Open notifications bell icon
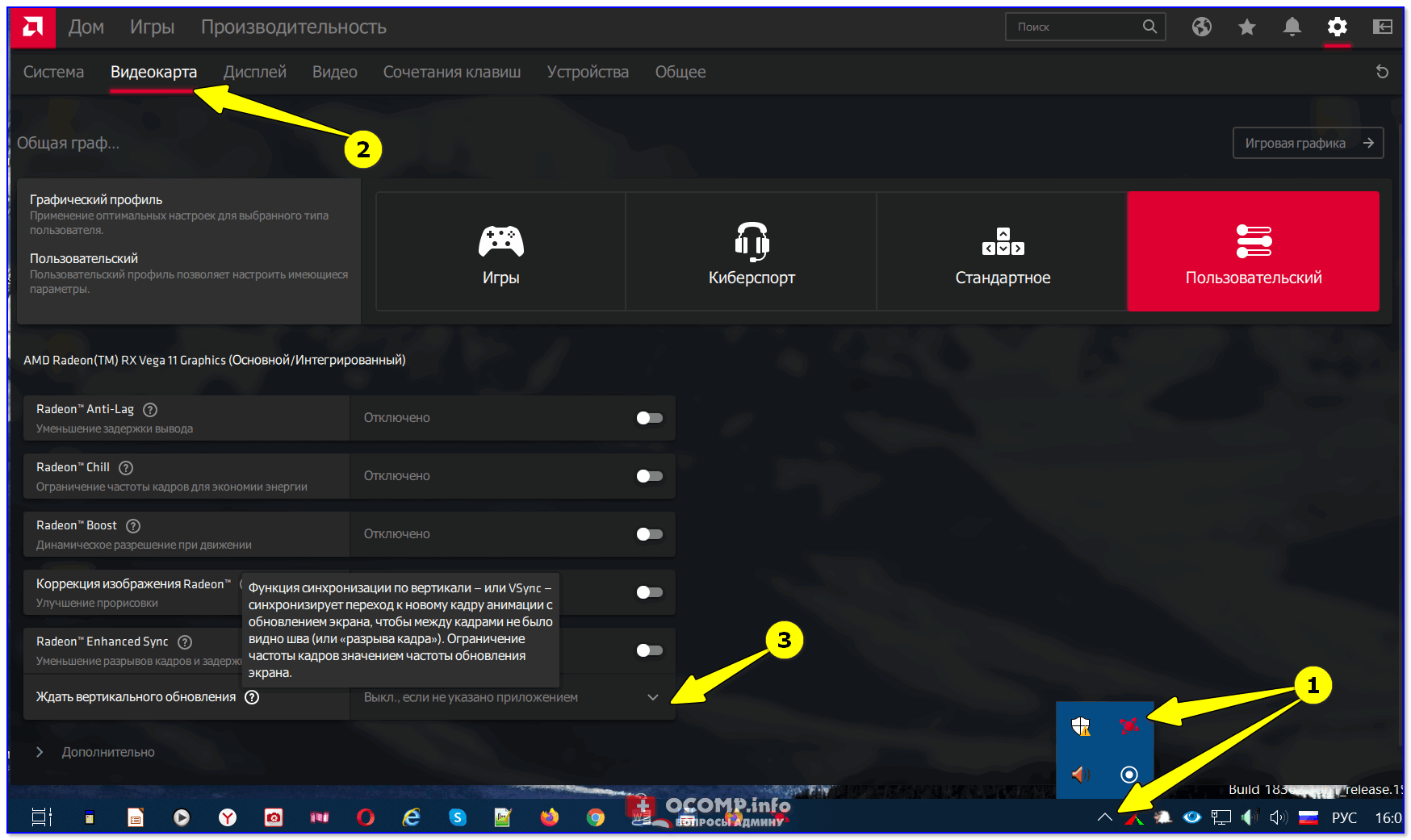Image resolution: width=1411 pixels, height=840 pixels. [x=1292, y=27]
